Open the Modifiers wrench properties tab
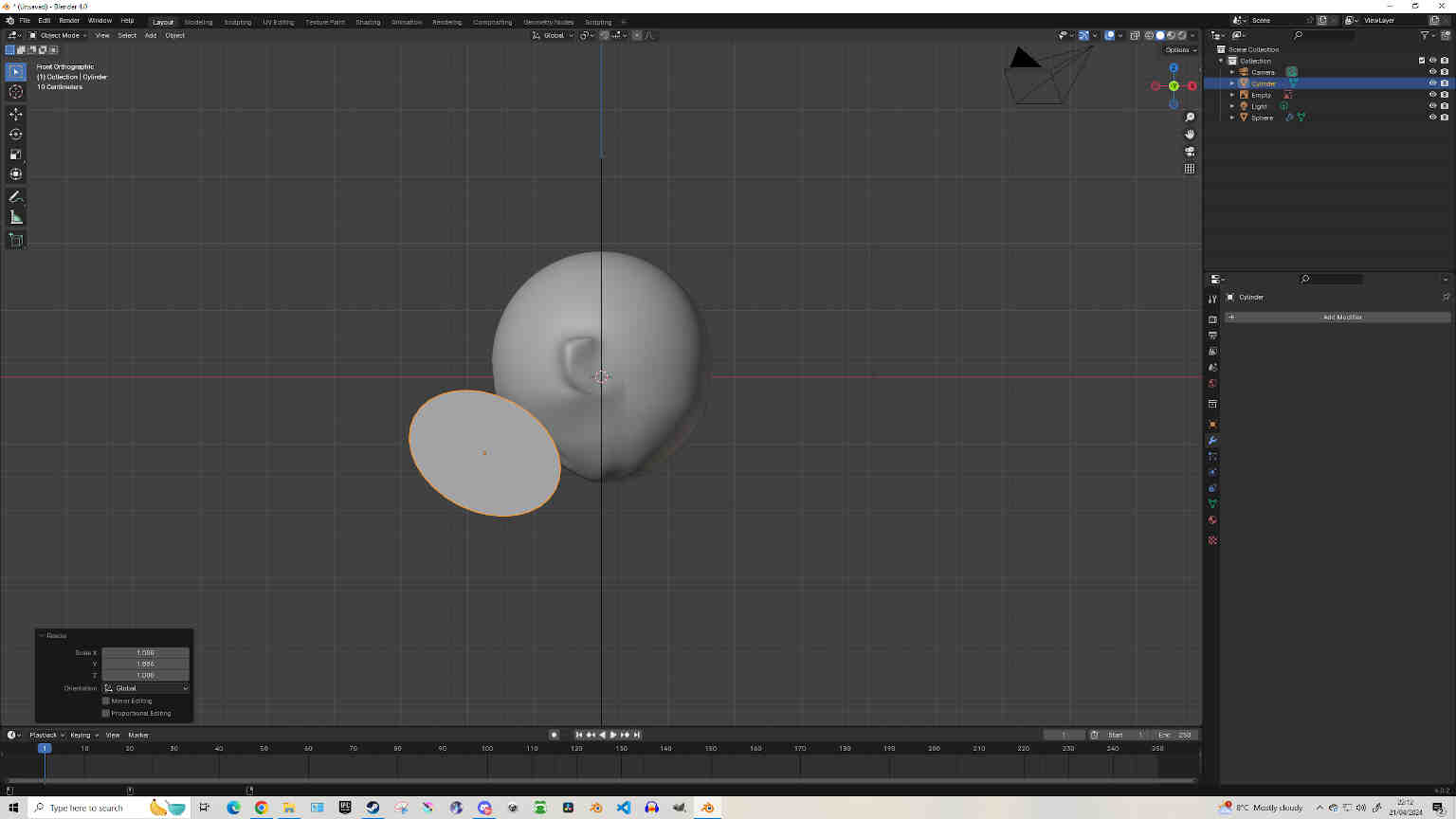This screenshot has height=819, width=1456. (x=1212, y=441)
